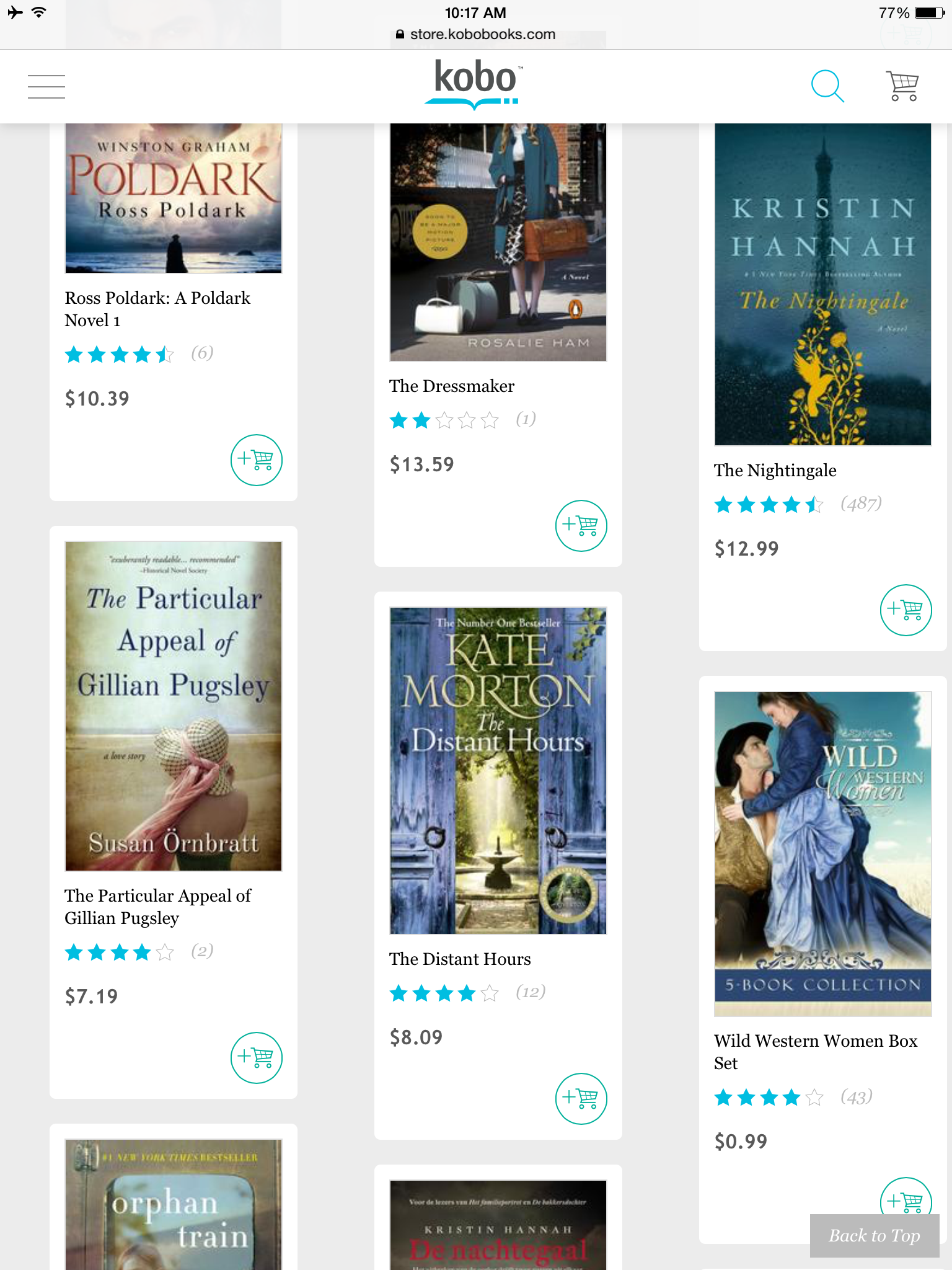Select the Wild Western Women cover image
952x1270 pixels.
(822, 854)
